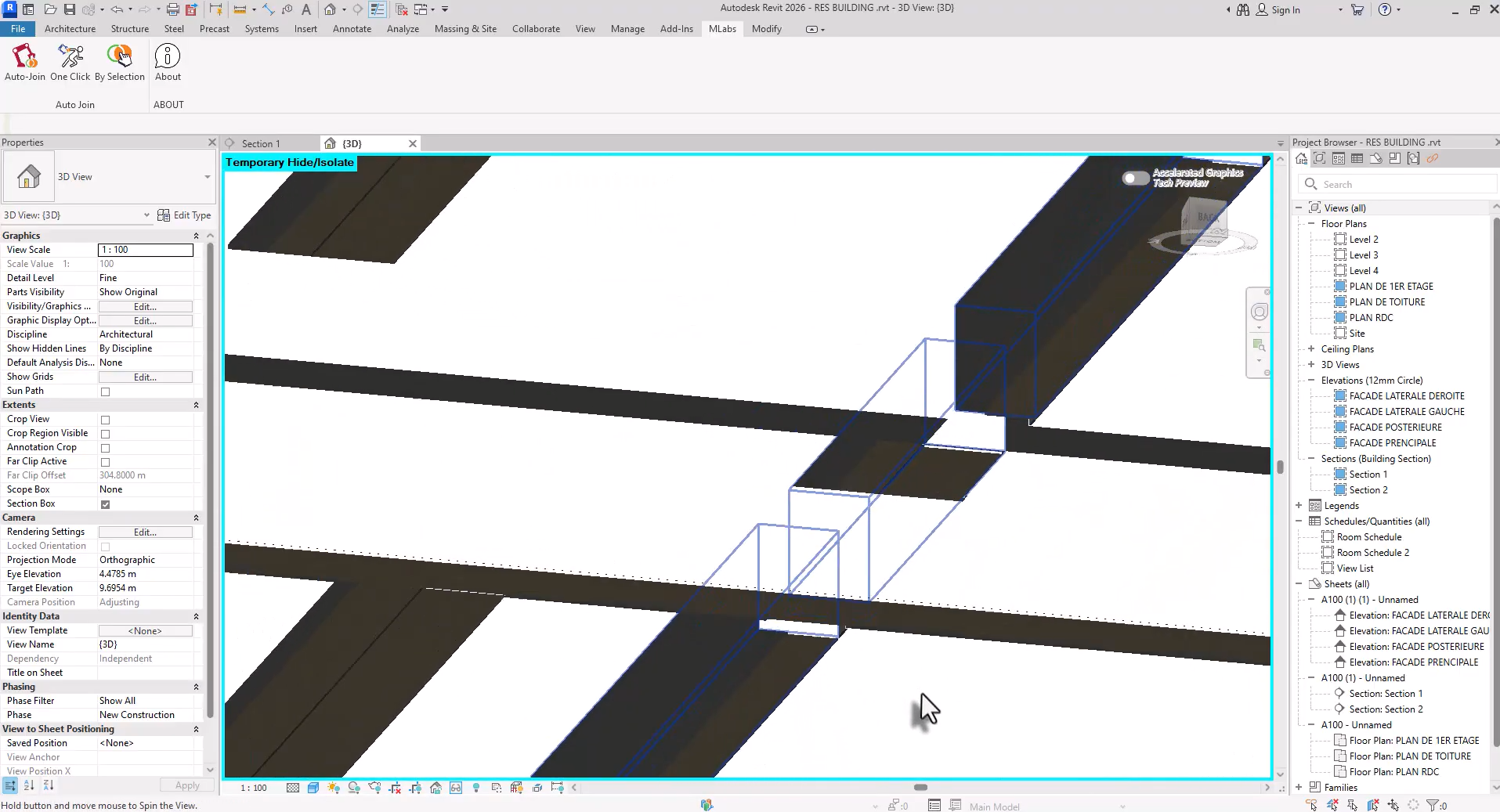This screenshot has width=1500, height=812.
Task: Click the Apply button in Properties
Action: click(186, 785)
